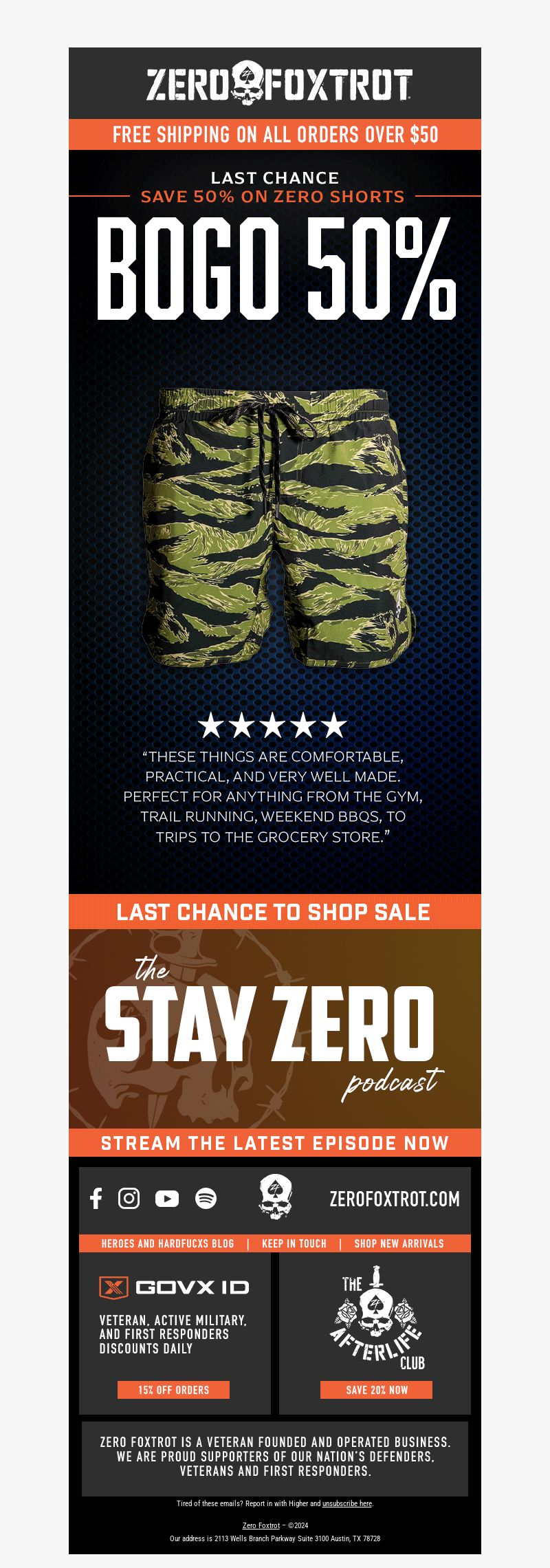The image size is (550, 1568).
Task: Click the Save 20% Now button
Action: pos(376,1390)
